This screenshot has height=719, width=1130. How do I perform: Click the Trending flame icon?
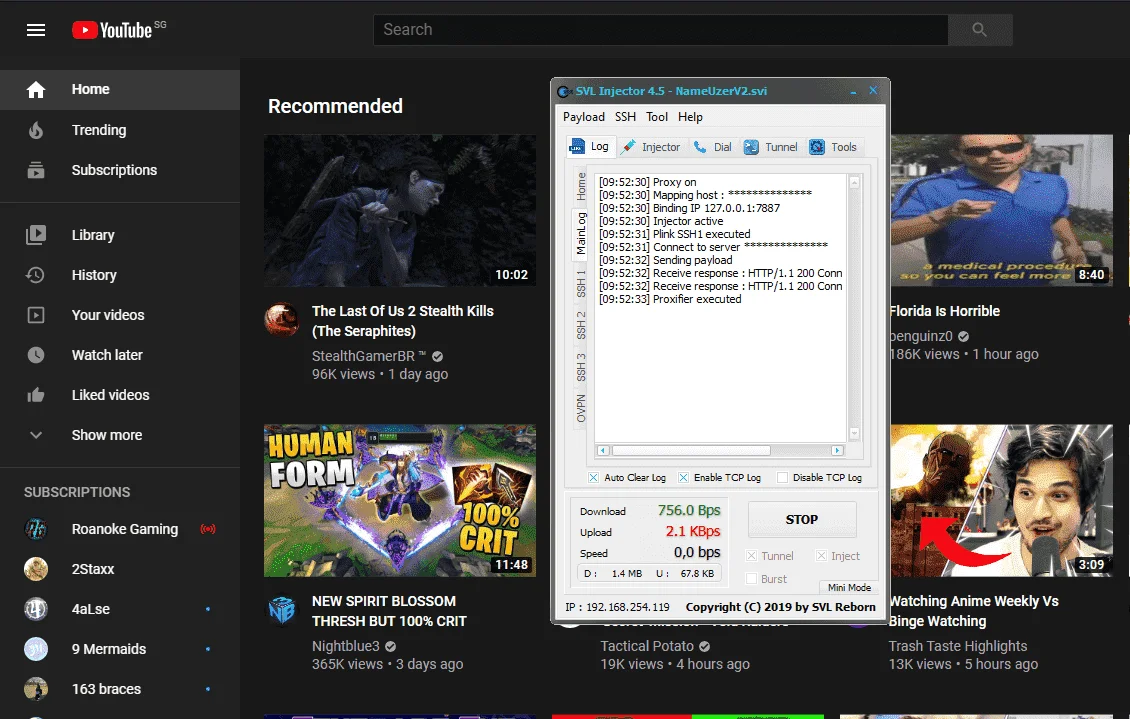pyautogui.click(x=35, y=130)
